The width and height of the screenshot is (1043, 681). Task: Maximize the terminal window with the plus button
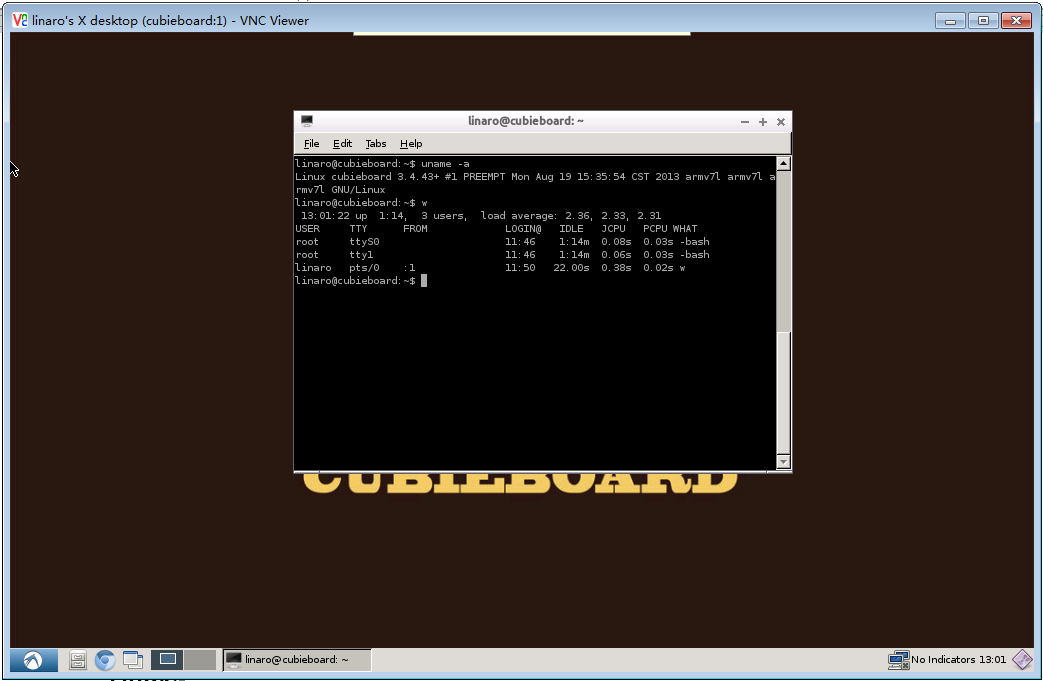point(763,122)
